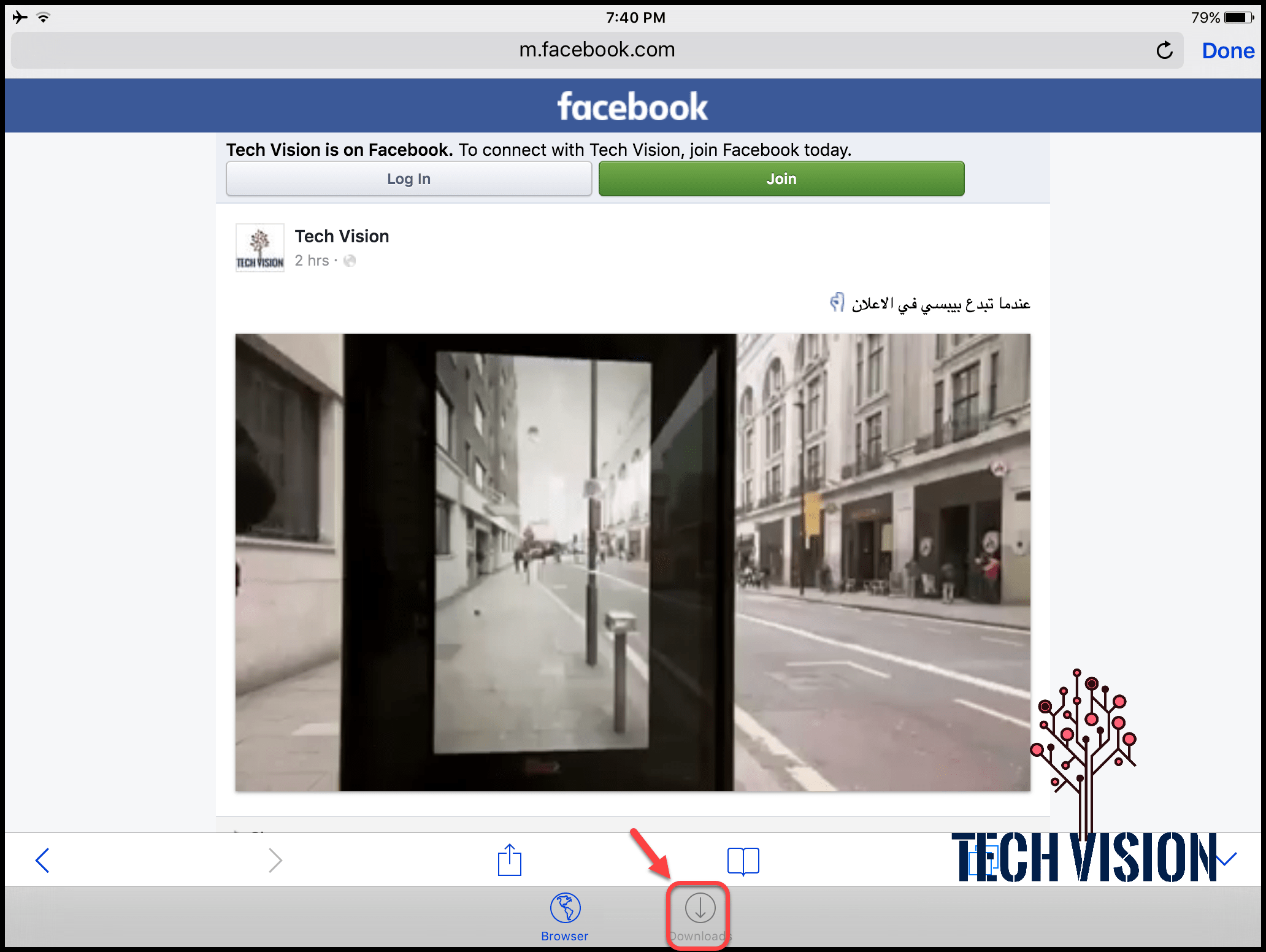Screen dimensions: 1266x952
Task: Tap the battery indicator in status bar
Action: coord(1238,18)
